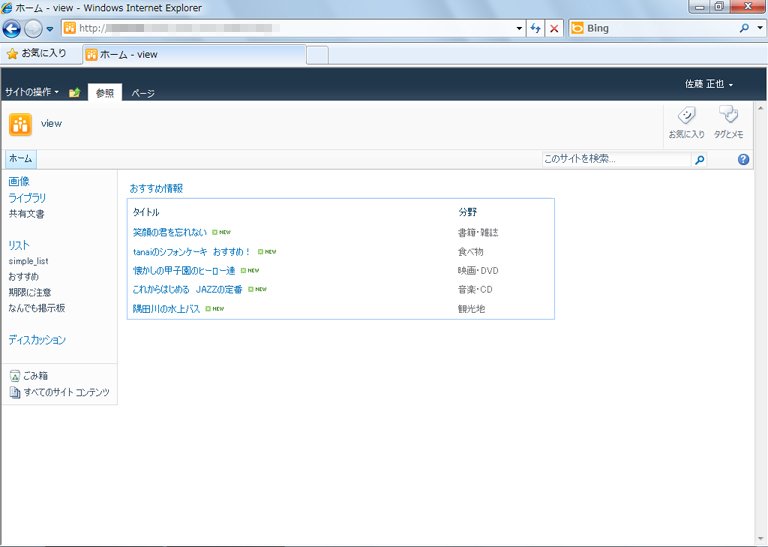Open 画像 in the sidebar
The image size is (768, 547).
coord(19,182)
